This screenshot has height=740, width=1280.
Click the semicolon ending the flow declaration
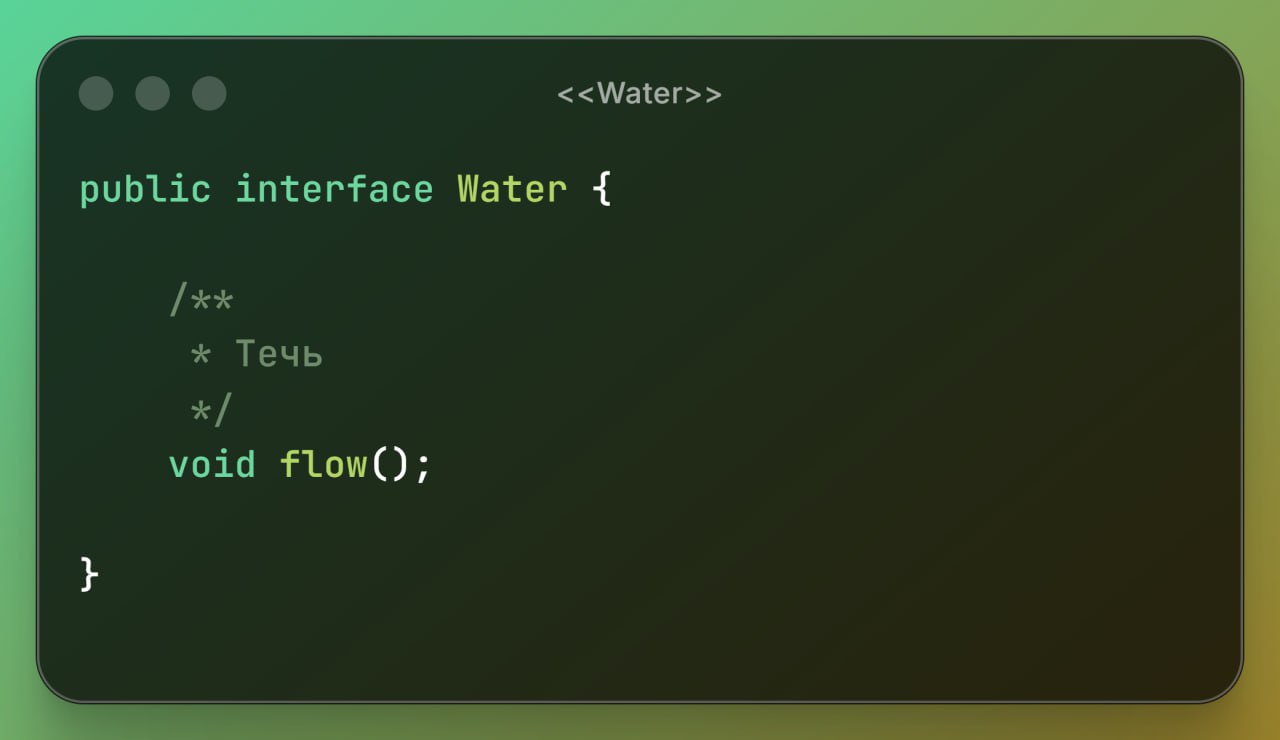click(423, 466)
